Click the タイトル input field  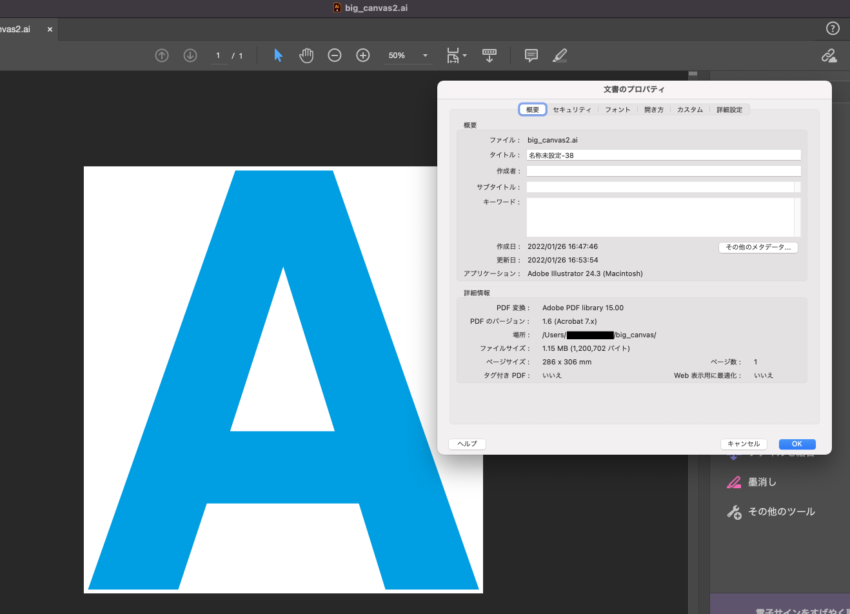[x=663, y=155]
